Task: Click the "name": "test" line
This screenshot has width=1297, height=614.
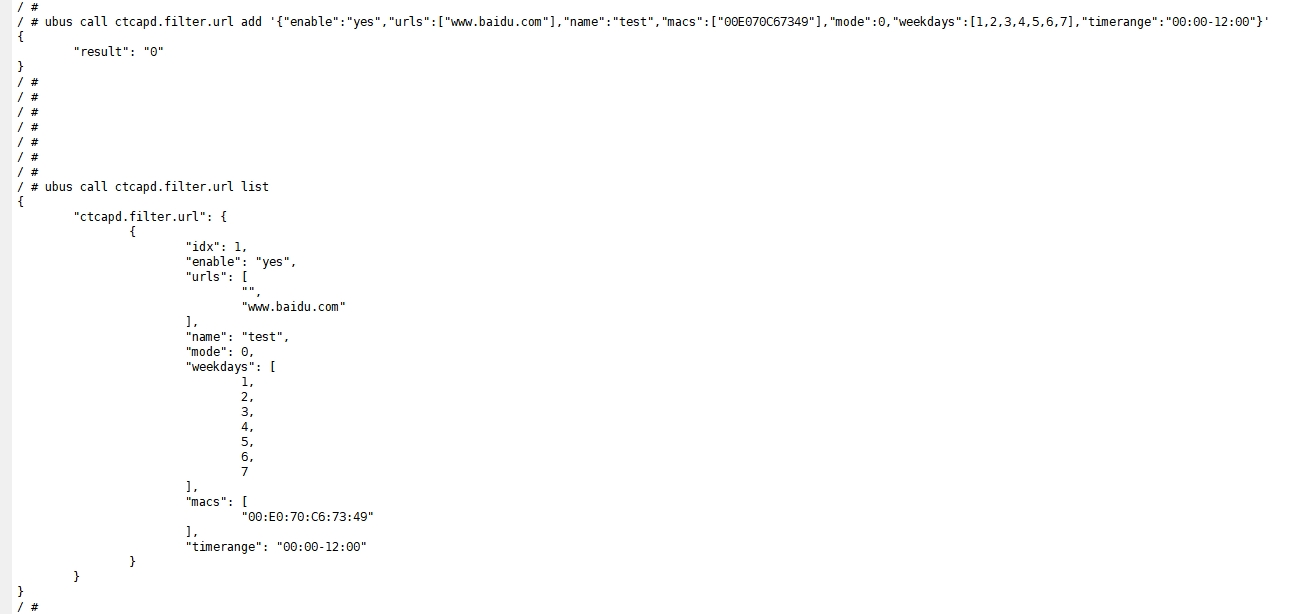Action: pos(237,336)
